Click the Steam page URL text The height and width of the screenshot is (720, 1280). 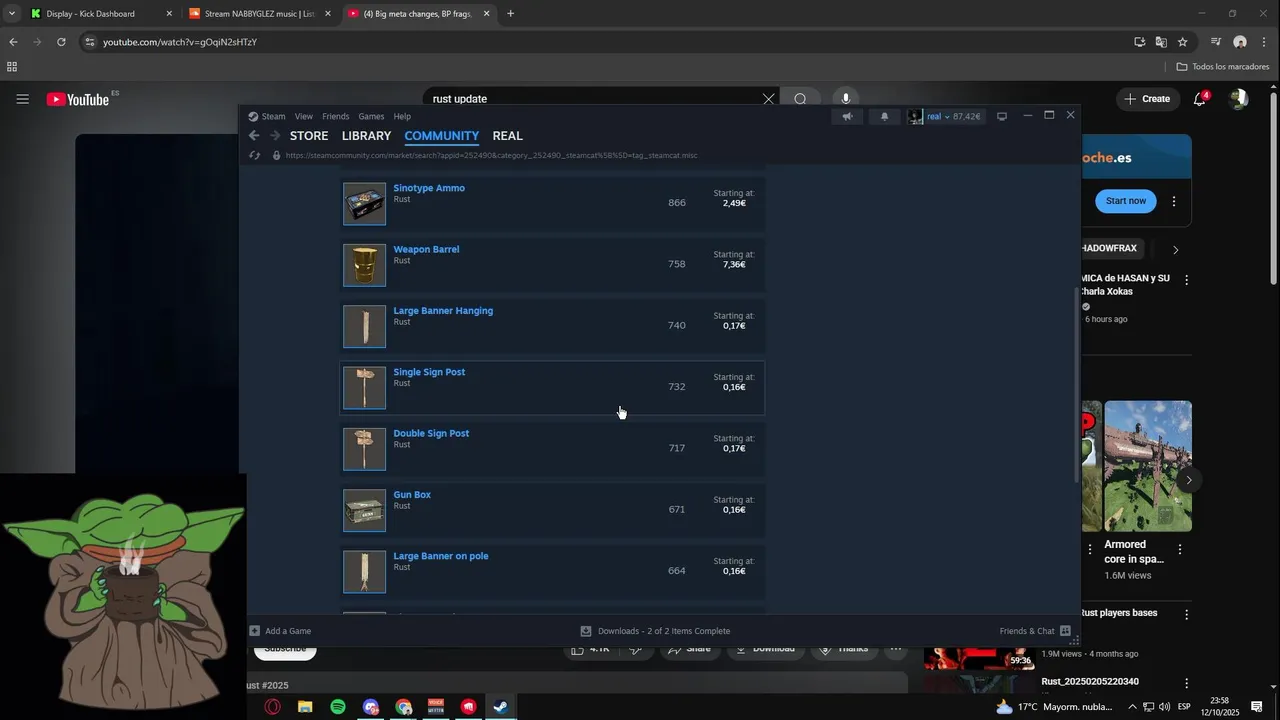pos(491,156)
